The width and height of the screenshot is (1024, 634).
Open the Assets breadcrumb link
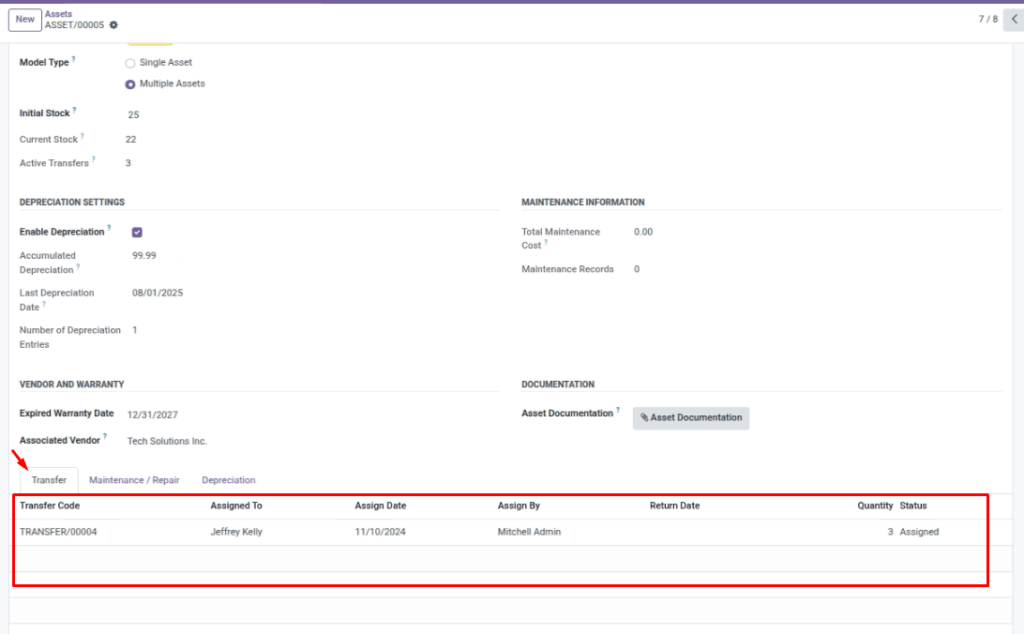[58, 14]
